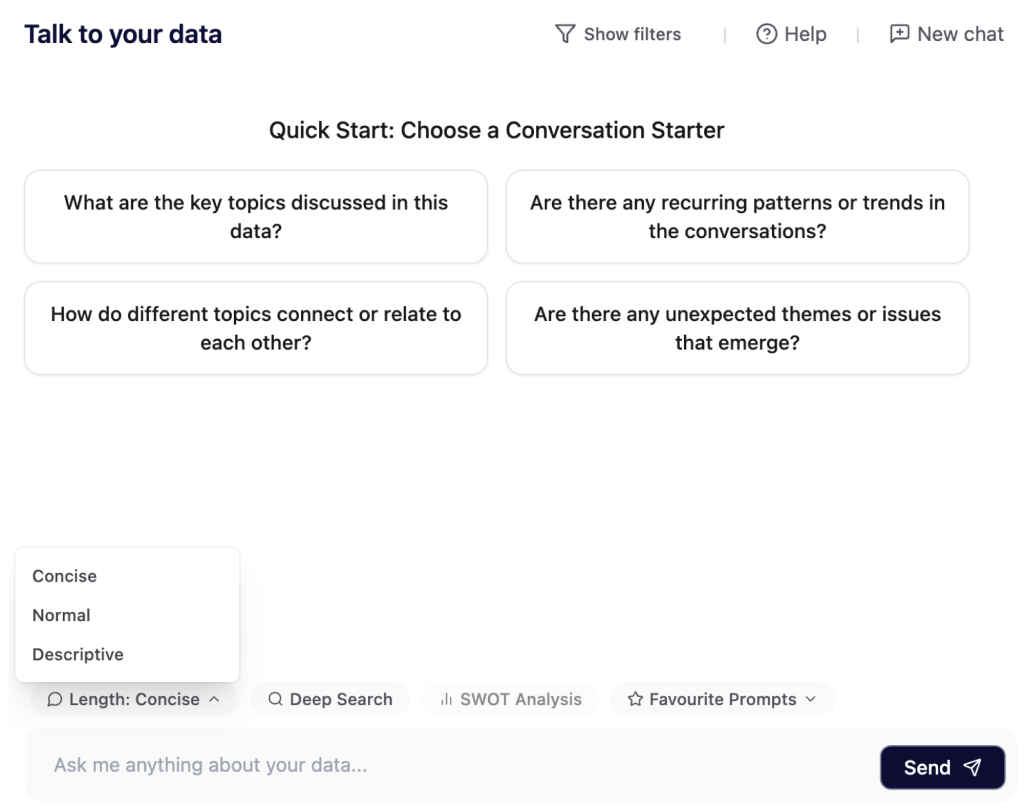Click the question mark Help icon
Screen dimensions: 1024x806
pos(767,34)
